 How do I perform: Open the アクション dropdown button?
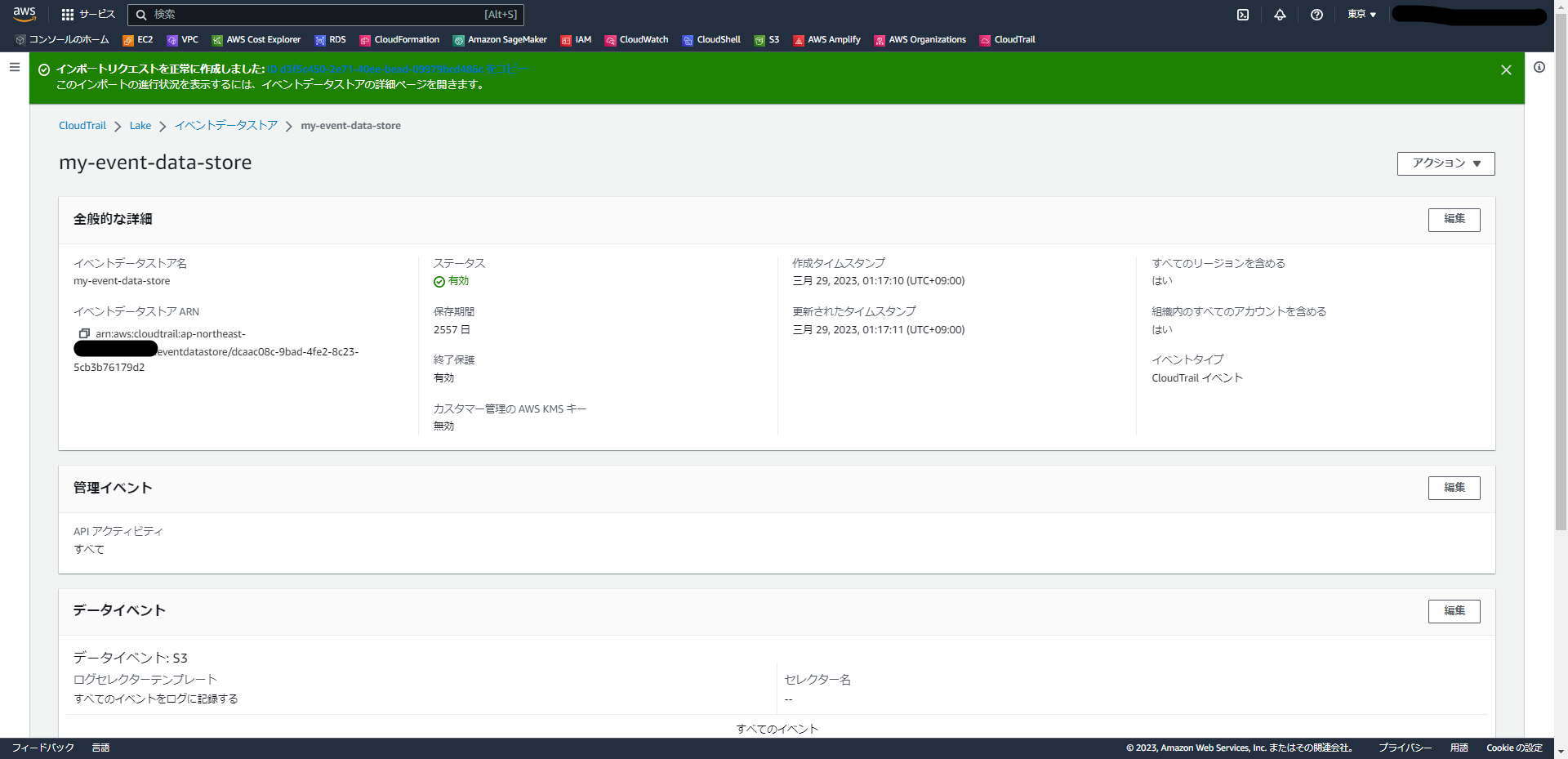coord(1445,163)
